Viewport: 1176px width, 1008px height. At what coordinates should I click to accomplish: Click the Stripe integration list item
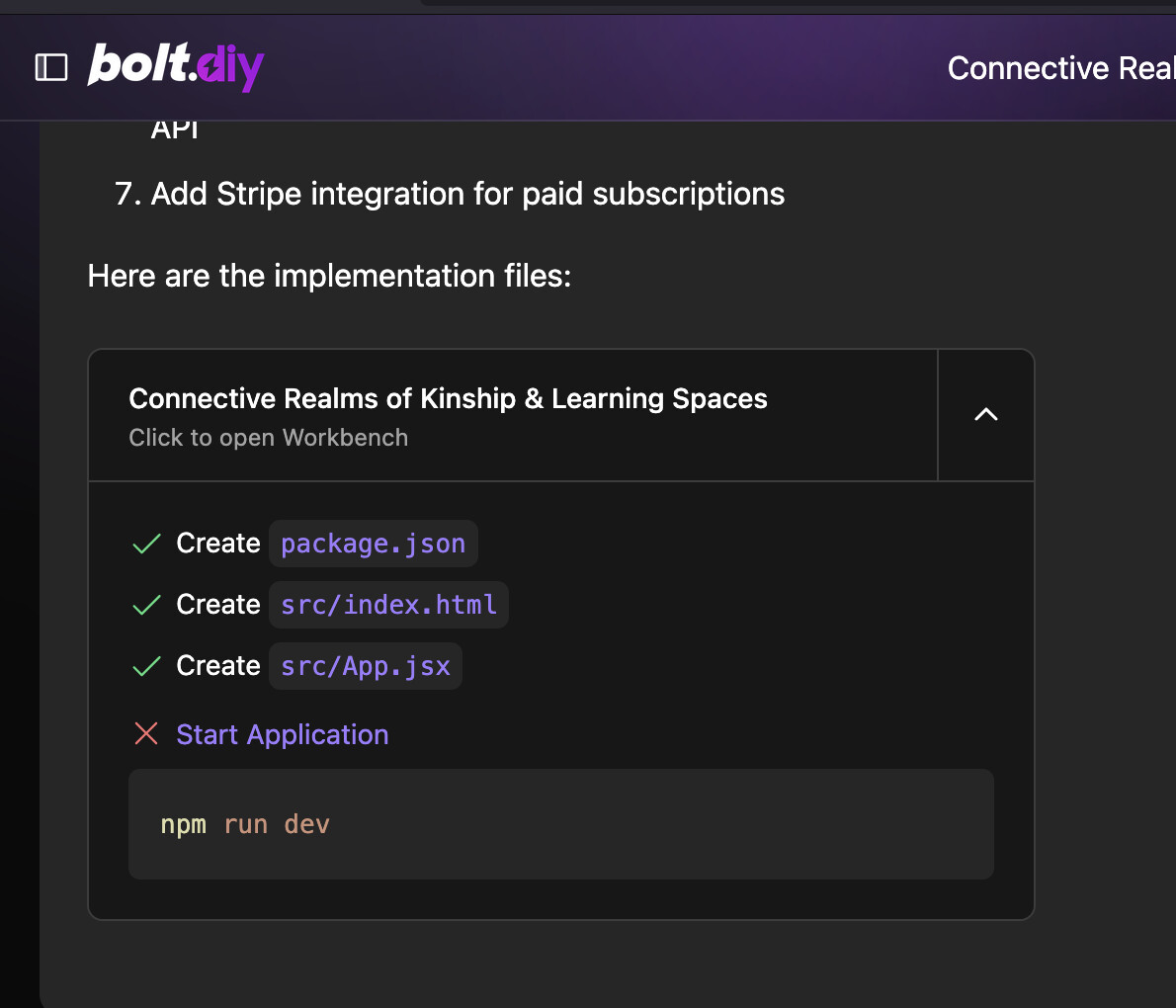tap(450, 194)
